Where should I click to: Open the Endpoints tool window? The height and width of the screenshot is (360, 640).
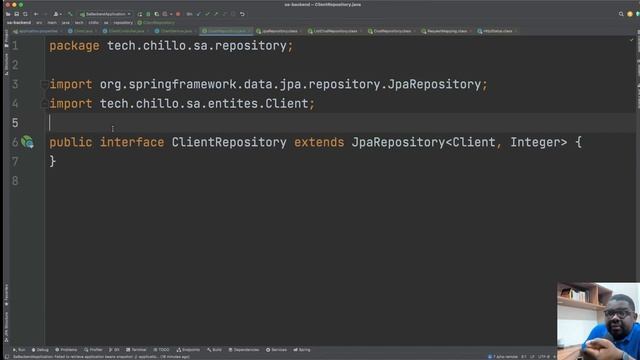point(188,350)
